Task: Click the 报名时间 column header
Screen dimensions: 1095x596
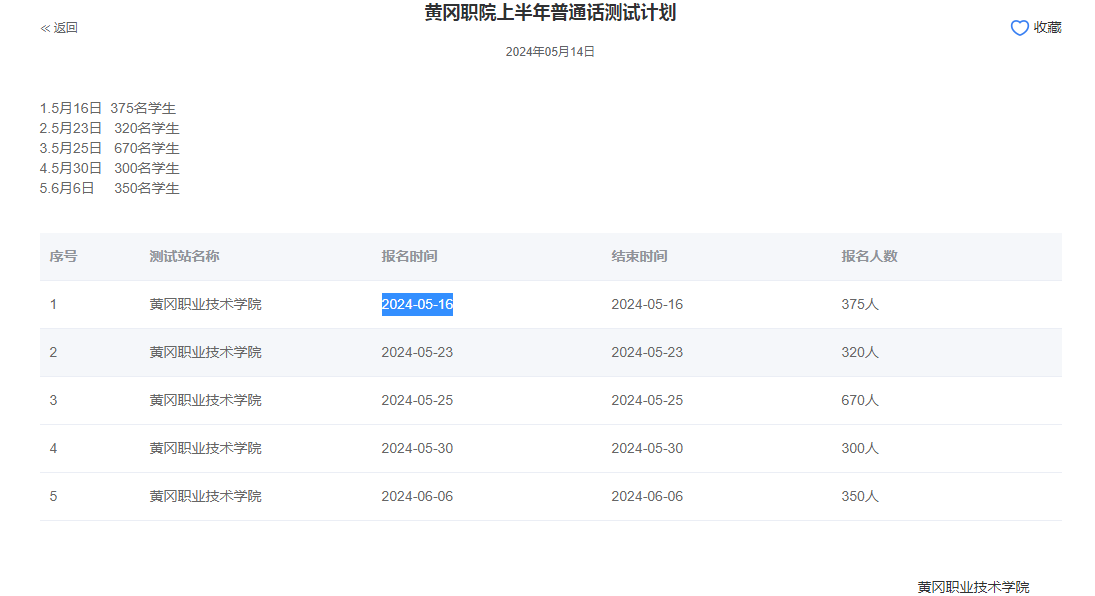Action: coord(409,256)
